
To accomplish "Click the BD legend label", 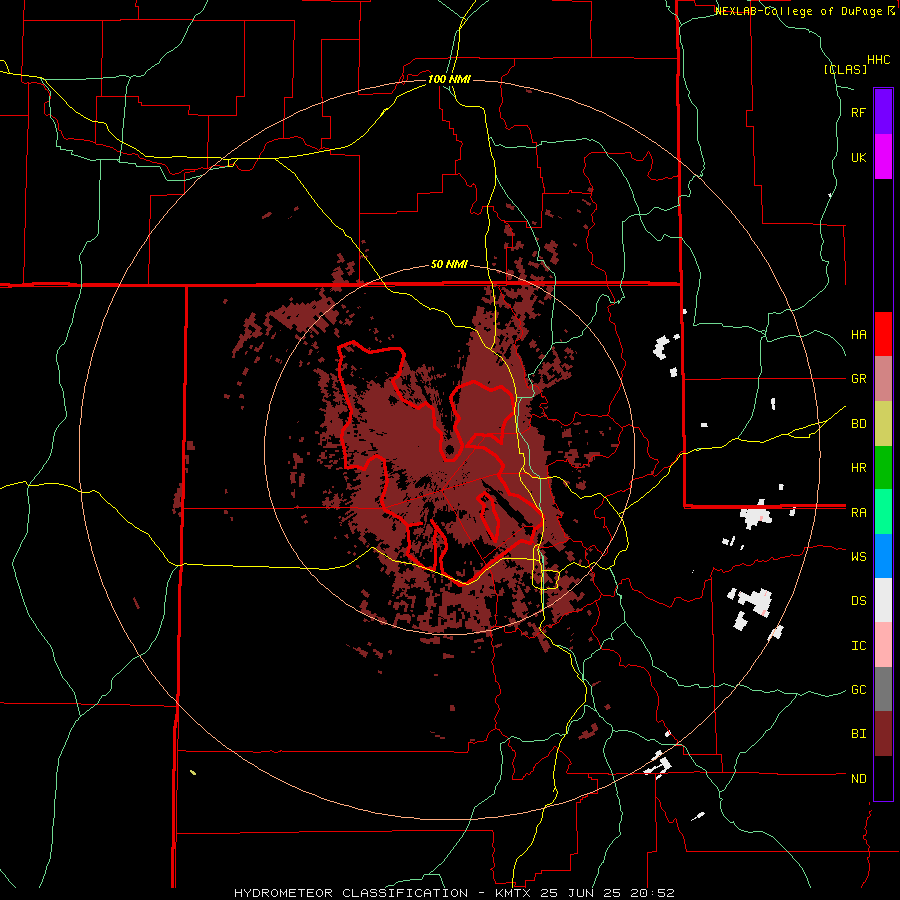I will coord(858,424).
